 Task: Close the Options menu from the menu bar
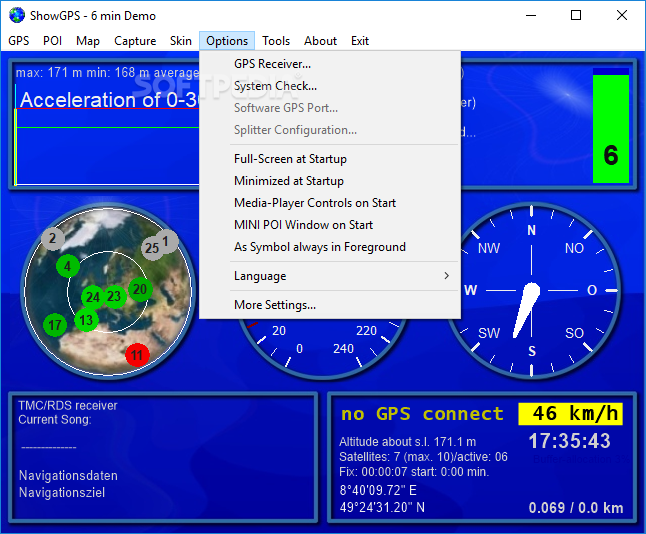227,41
